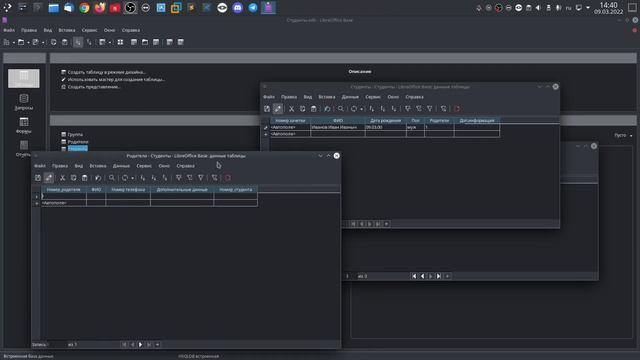Add new record in Студенты window
Image resolution: width=640 pixels, height=360 pixels.
coord(387,224)
